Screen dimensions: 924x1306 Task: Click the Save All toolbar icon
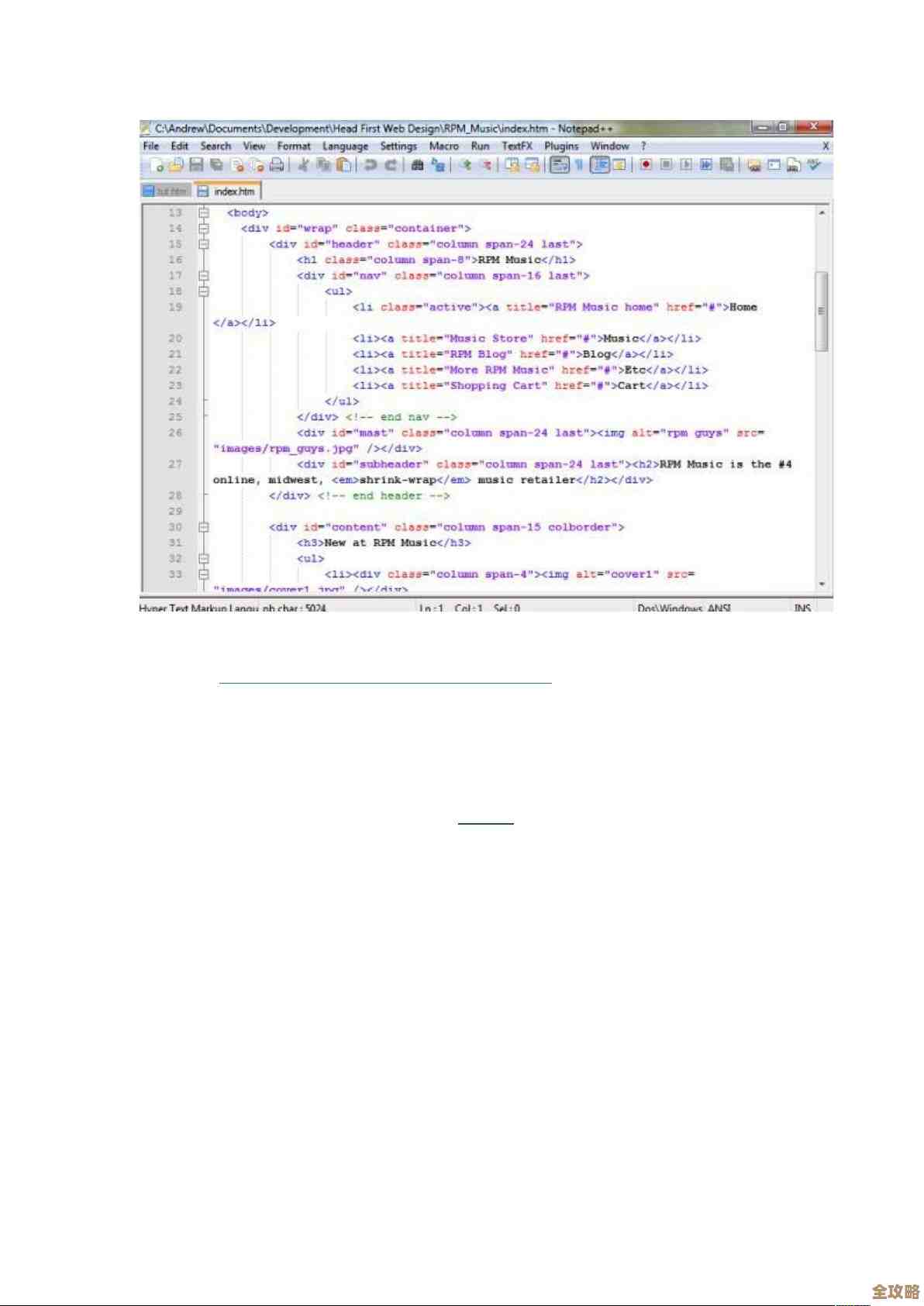click(x=216, y=165)
